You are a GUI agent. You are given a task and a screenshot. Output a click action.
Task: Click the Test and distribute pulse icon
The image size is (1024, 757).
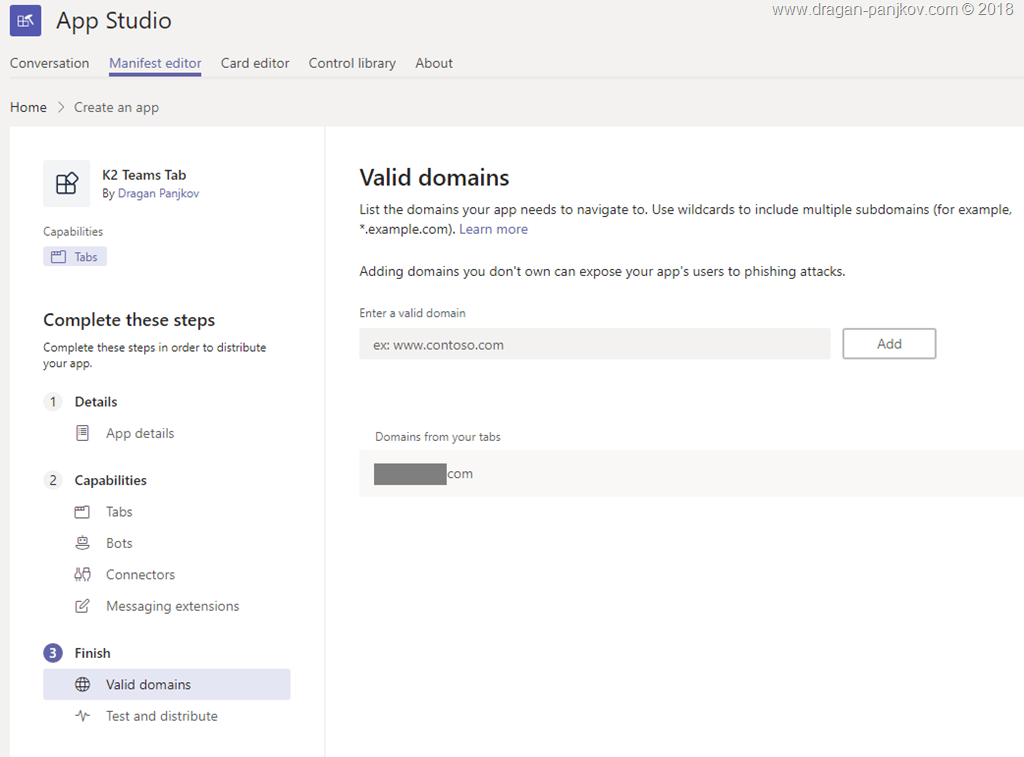tap(83, 716)
